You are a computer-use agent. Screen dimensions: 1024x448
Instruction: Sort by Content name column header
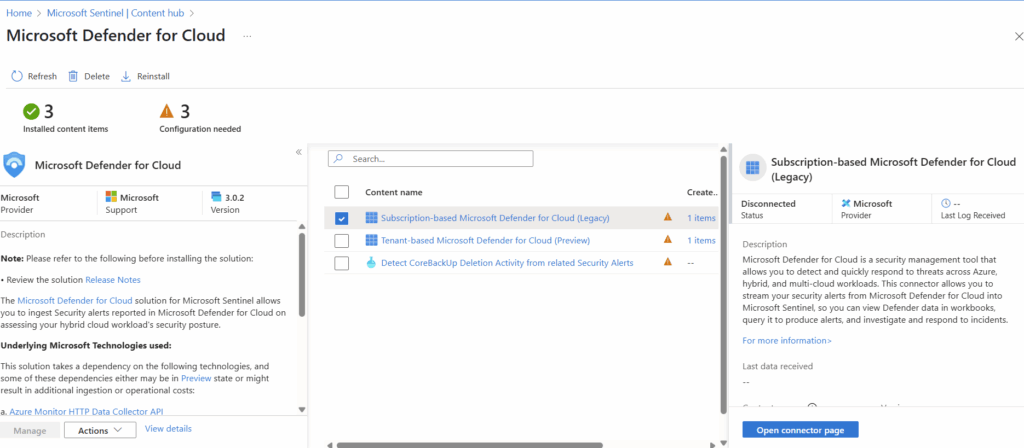coord(394,192)
